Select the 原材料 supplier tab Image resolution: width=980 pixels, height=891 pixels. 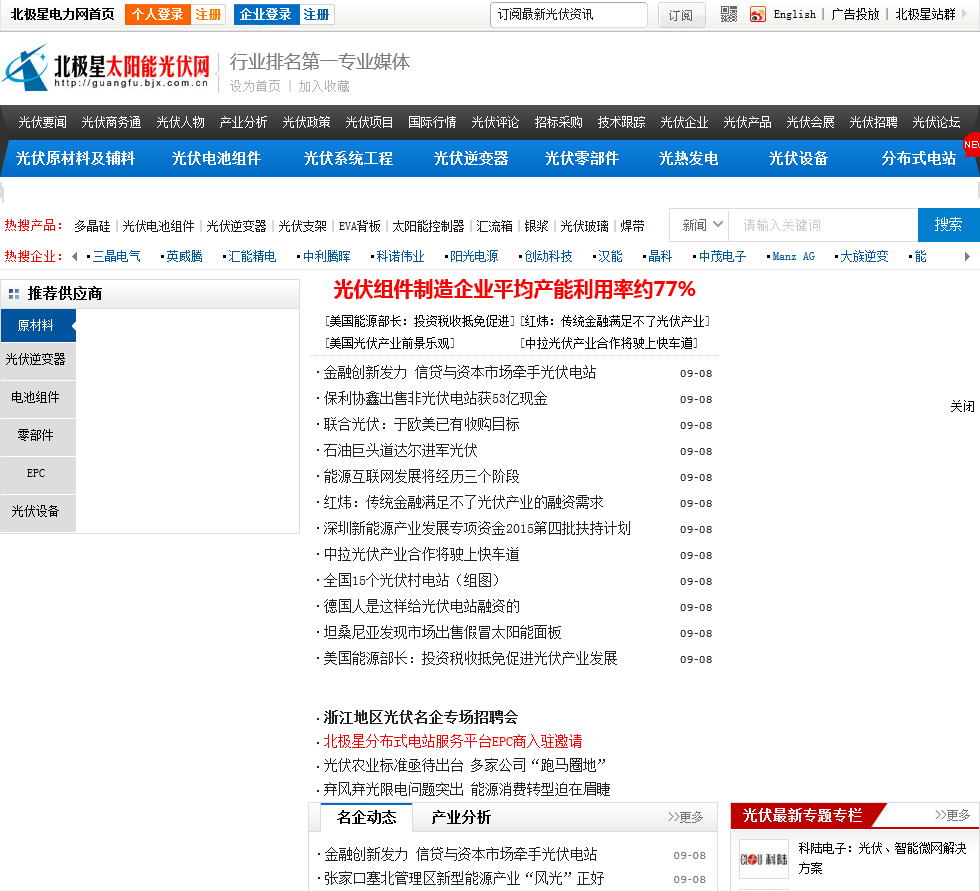click(x=36, y=326)
